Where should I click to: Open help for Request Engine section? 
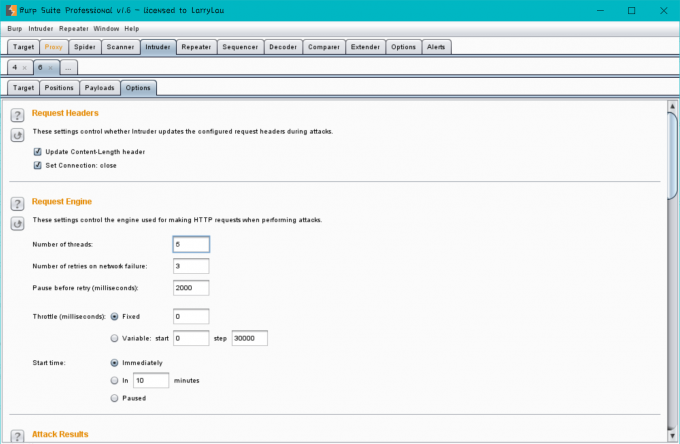pos(17,204)
